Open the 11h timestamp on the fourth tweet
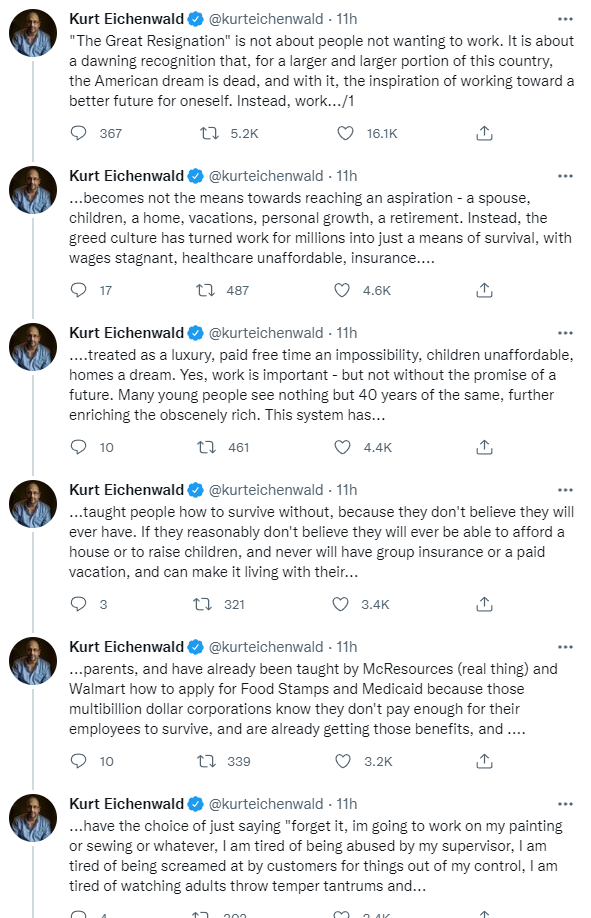Viewport: 591px width, 918px height. (x=347, y=490)
